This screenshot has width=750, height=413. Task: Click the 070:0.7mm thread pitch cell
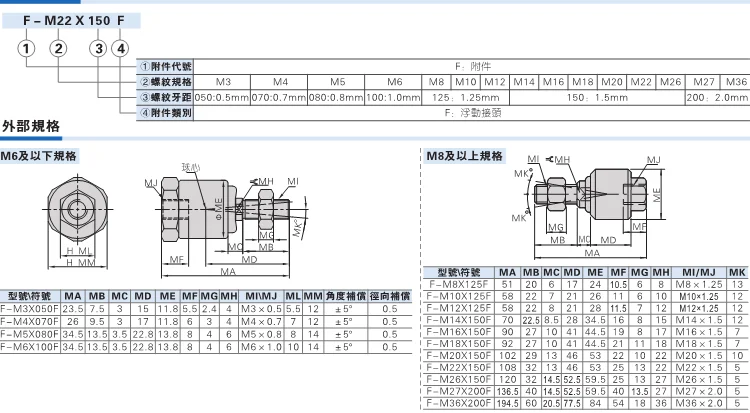(x=279, y=98)
